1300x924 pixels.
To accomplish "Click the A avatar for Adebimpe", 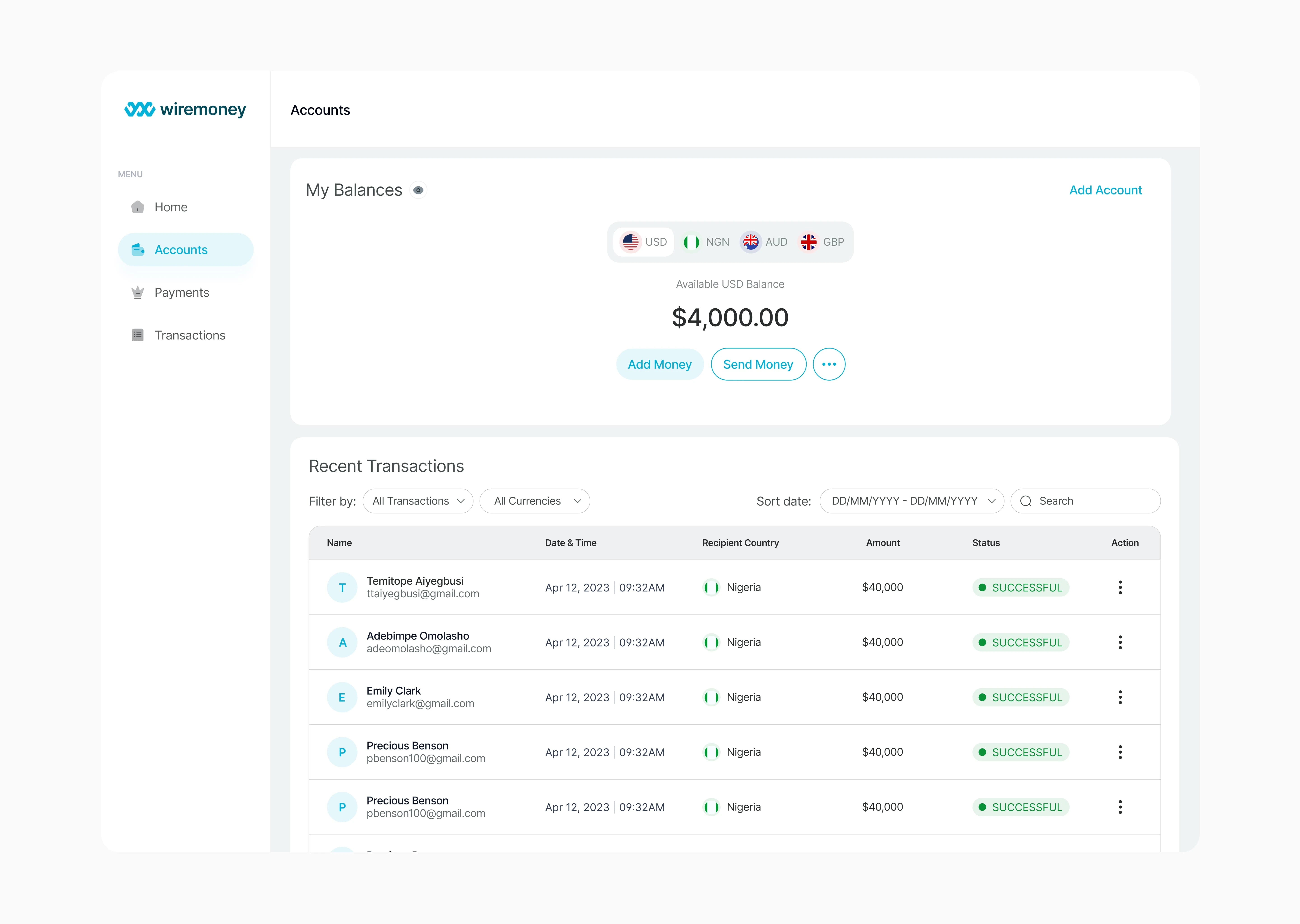I will pyautogui.click(x=342, y=642).
